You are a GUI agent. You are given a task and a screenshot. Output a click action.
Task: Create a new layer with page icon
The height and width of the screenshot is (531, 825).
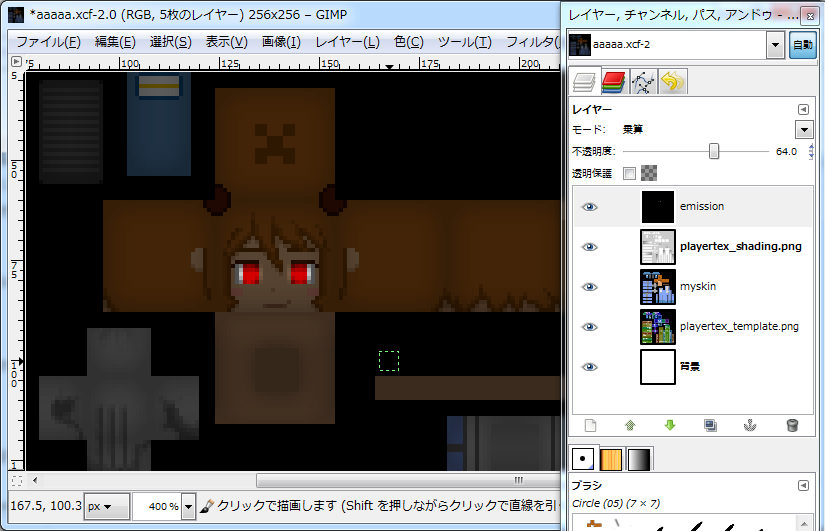pyautogui.click(x=590, y=425)
